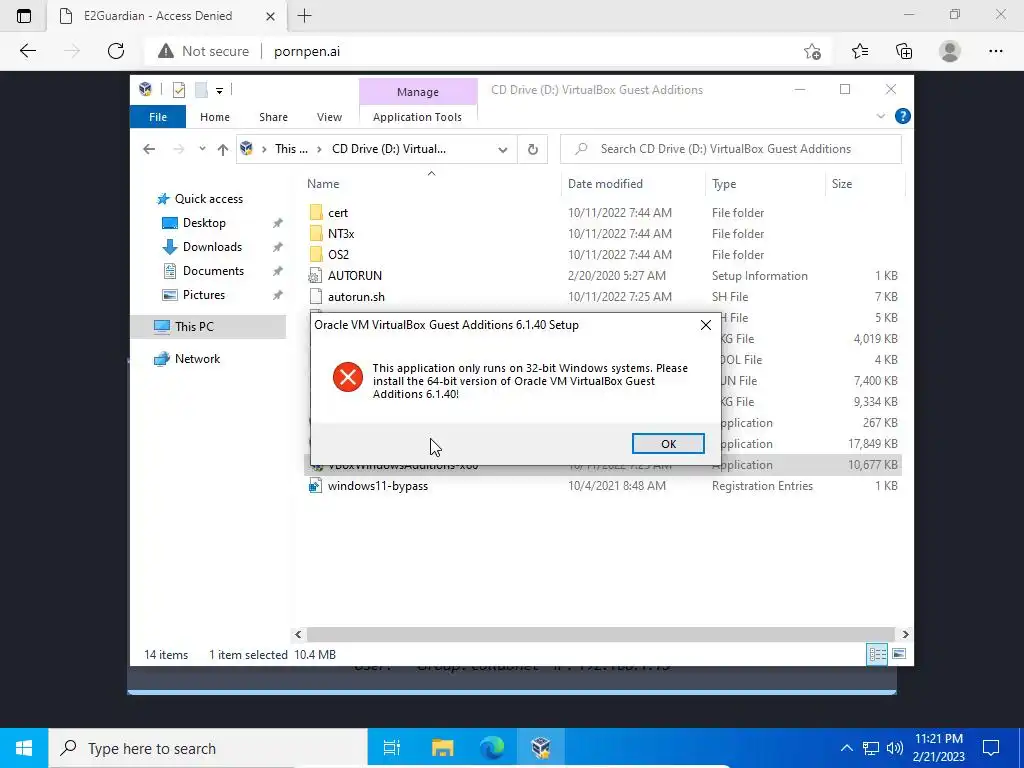Open File Explorer Help icon
This screenshot has height=768, width=1024.
click(903, 116)
